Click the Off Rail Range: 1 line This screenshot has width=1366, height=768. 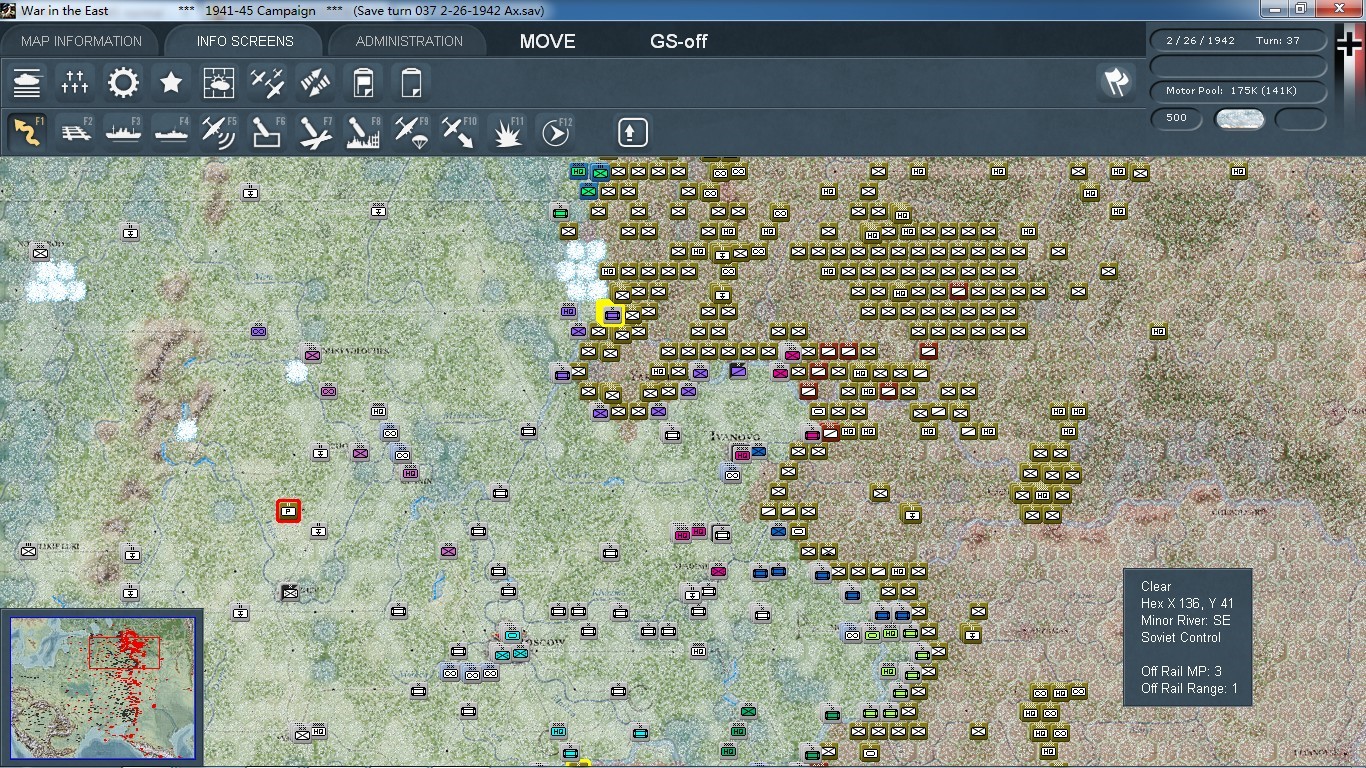coord(1189,688)
